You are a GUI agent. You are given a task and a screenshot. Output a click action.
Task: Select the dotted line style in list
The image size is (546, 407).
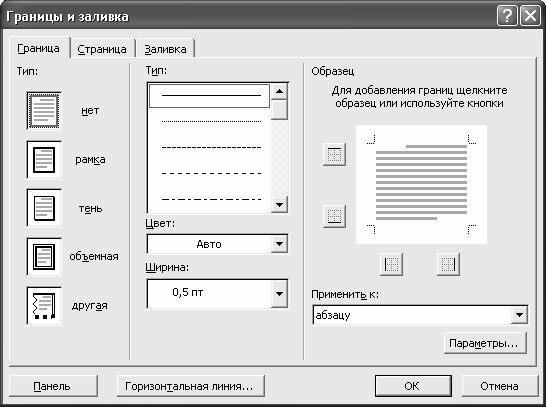[211, 122]
